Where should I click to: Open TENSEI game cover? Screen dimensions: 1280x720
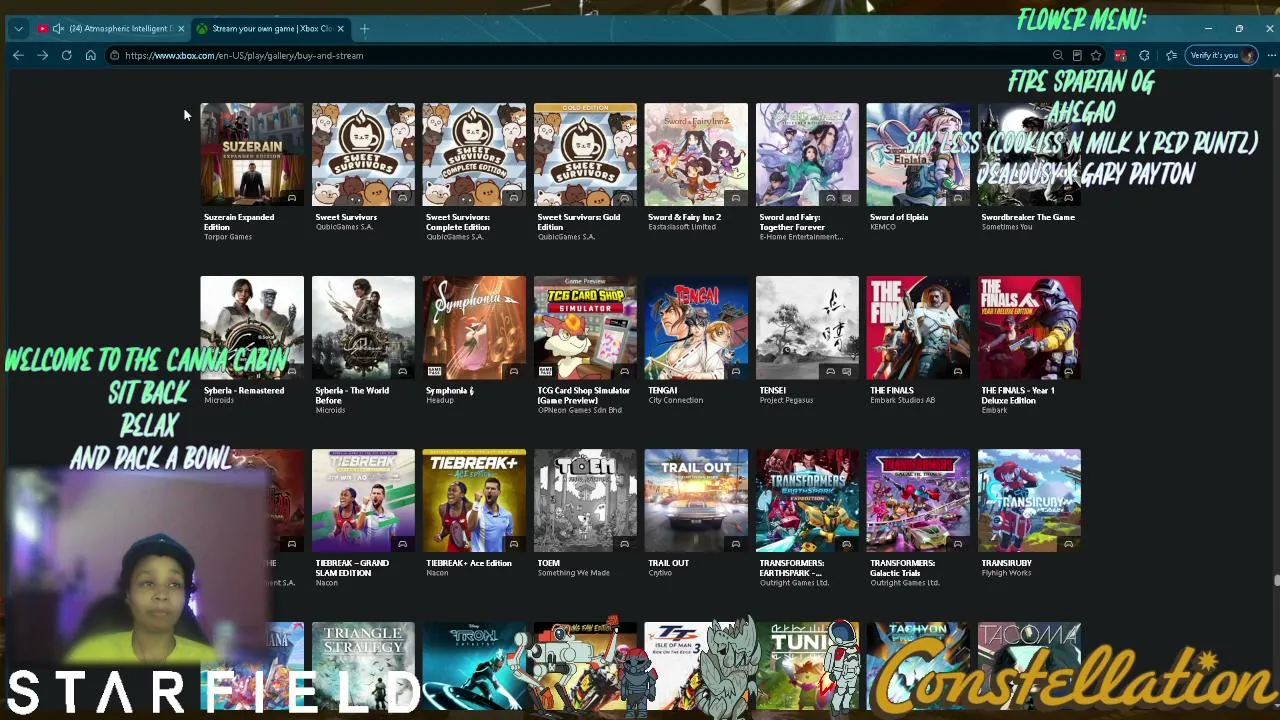[807, 328]
